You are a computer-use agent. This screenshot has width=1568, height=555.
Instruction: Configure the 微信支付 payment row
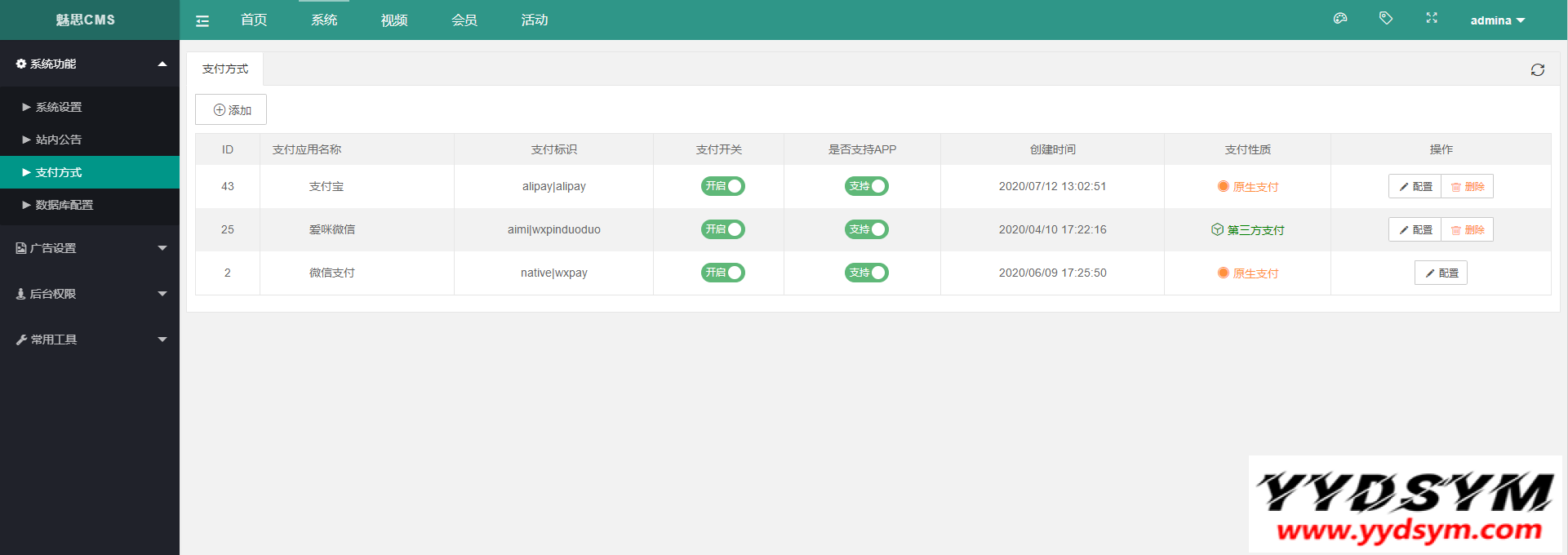[x=1441, y=273]
